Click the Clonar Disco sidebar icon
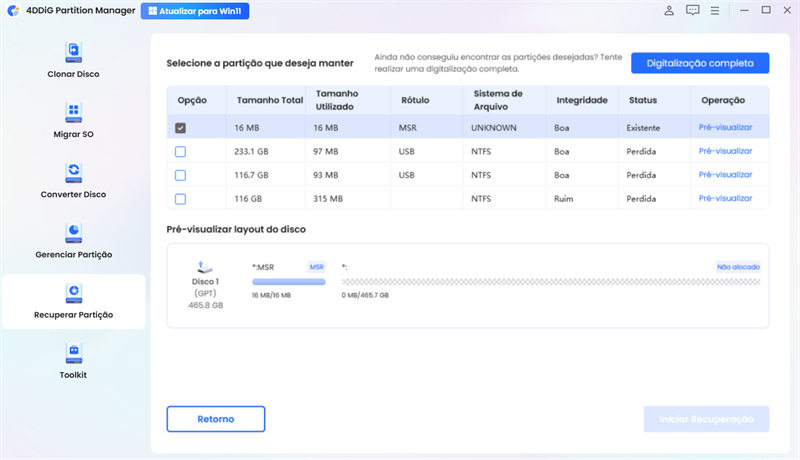The height and width of the screenshot is (460, 800). coord(73,51)
